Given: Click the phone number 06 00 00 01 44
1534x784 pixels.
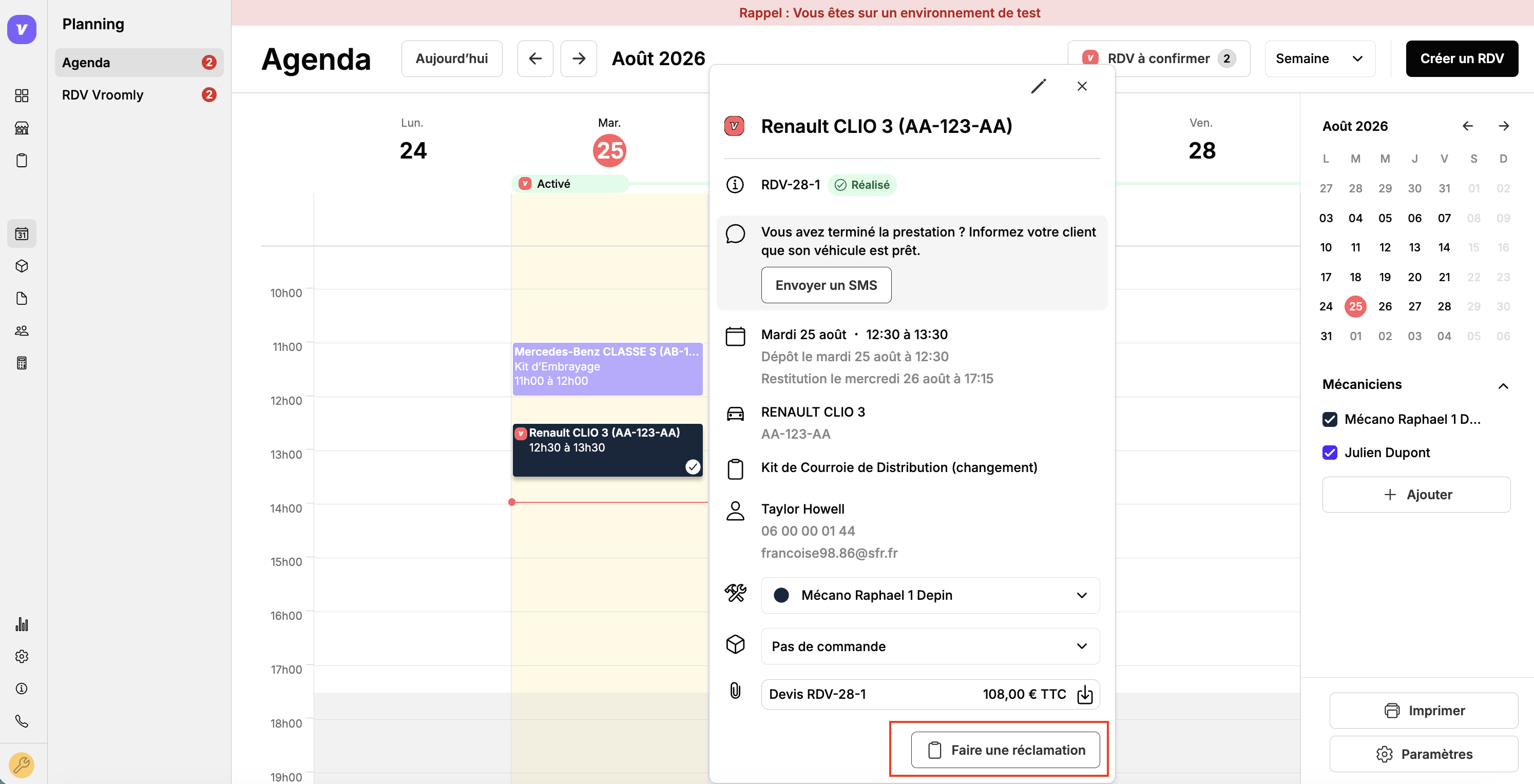Looking at the screenshot, I should [x=808, y=531].
